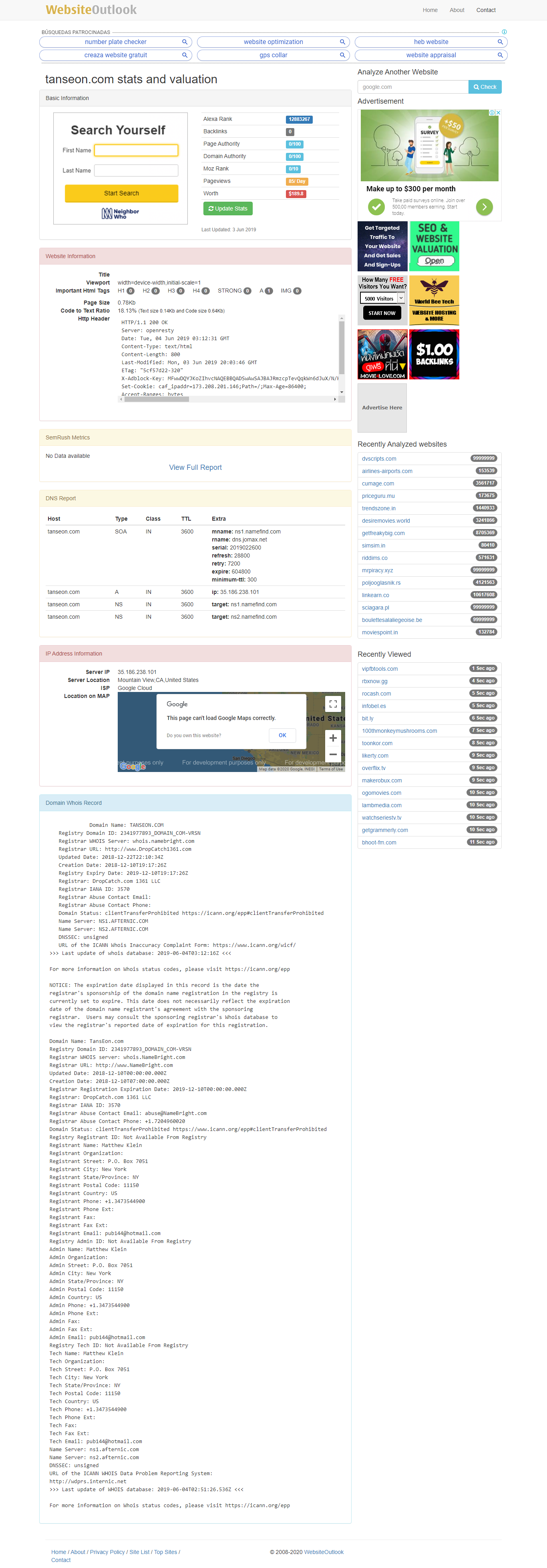
Task: Open vipfbtools.com in Recently Viewed
Action: 380,669
